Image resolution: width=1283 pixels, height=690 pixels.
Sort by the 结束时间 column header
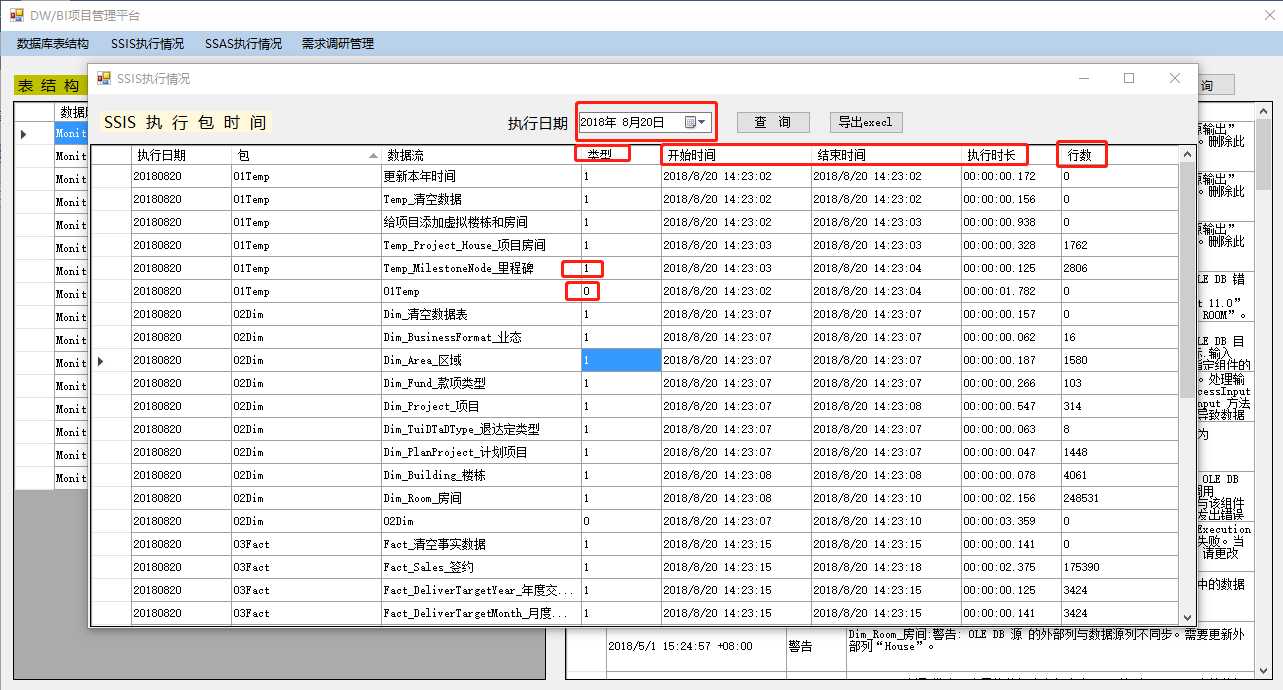886,155
